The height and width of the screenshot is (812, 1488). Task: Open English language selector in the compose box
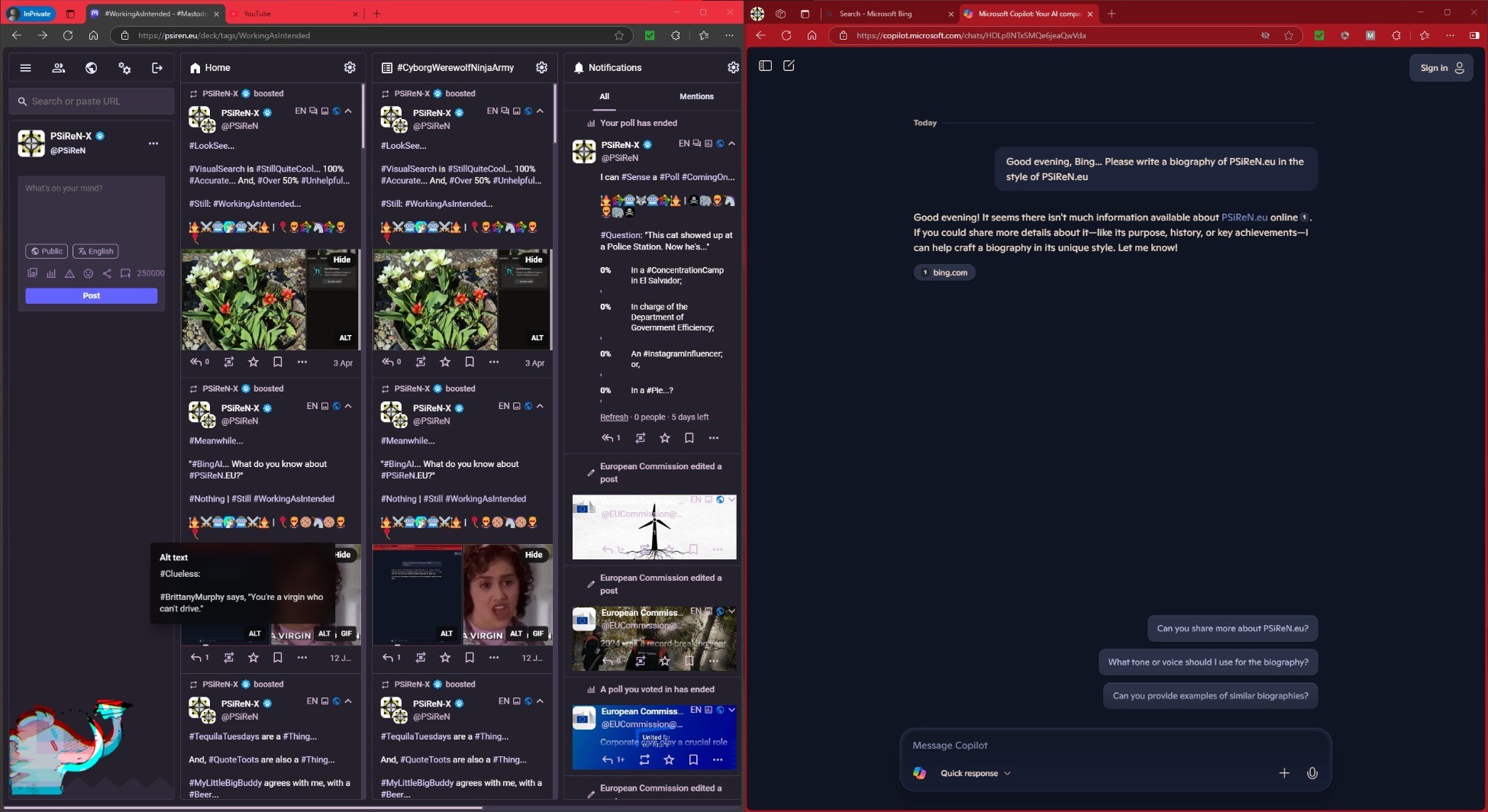95,251
